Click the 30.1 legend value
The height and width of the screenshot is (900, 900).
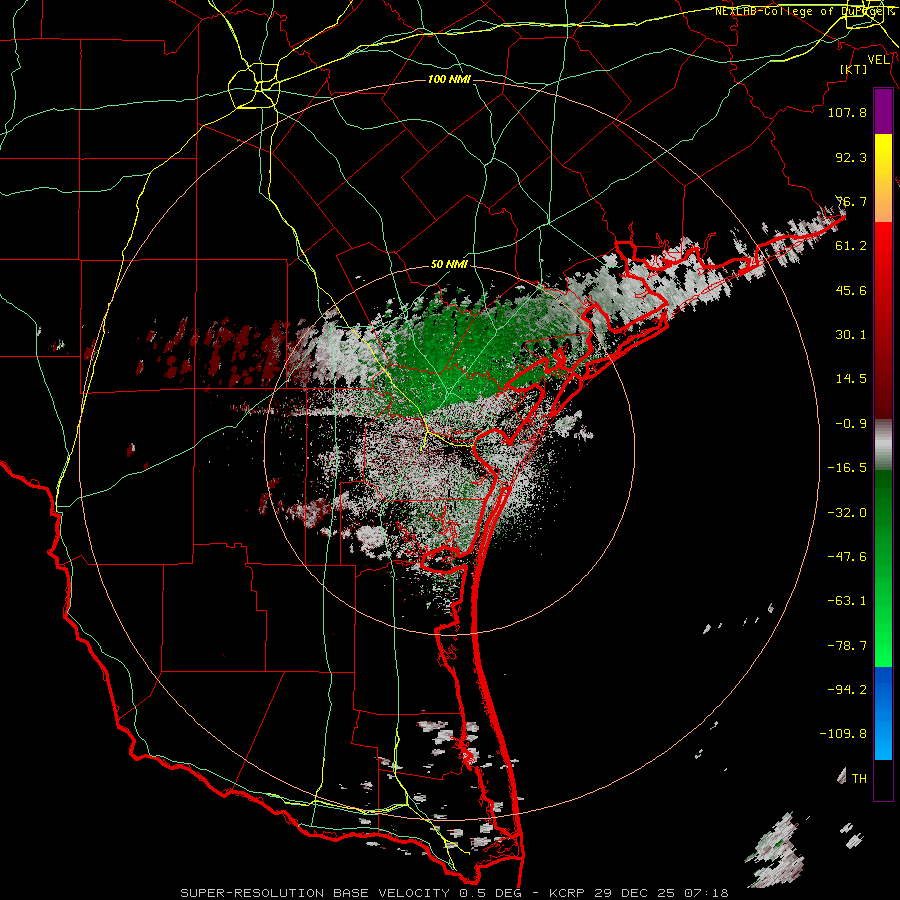point(851,335)
